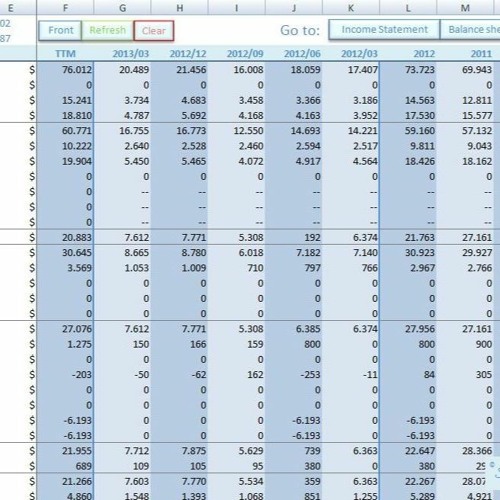The width and height of the screenshot is (500, 500).
Task: Select the cell with value 6.385
Action: [x=294, y=329]
